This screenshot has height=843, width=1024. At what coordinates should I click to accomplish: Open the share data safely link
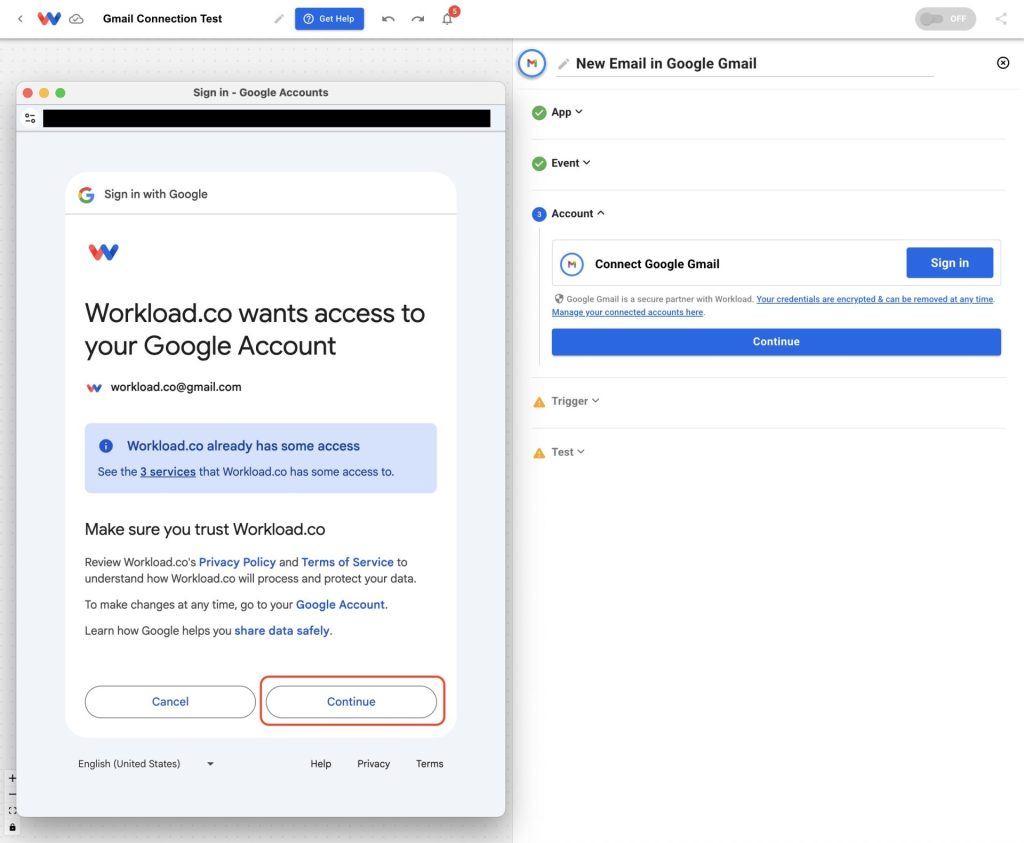(x=282, y=631)
